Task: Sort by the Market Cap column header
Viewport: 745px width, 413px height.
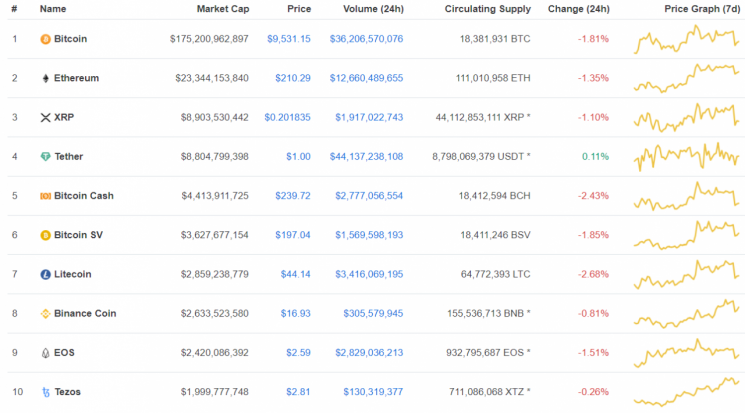Action: (x=223, y=9)
